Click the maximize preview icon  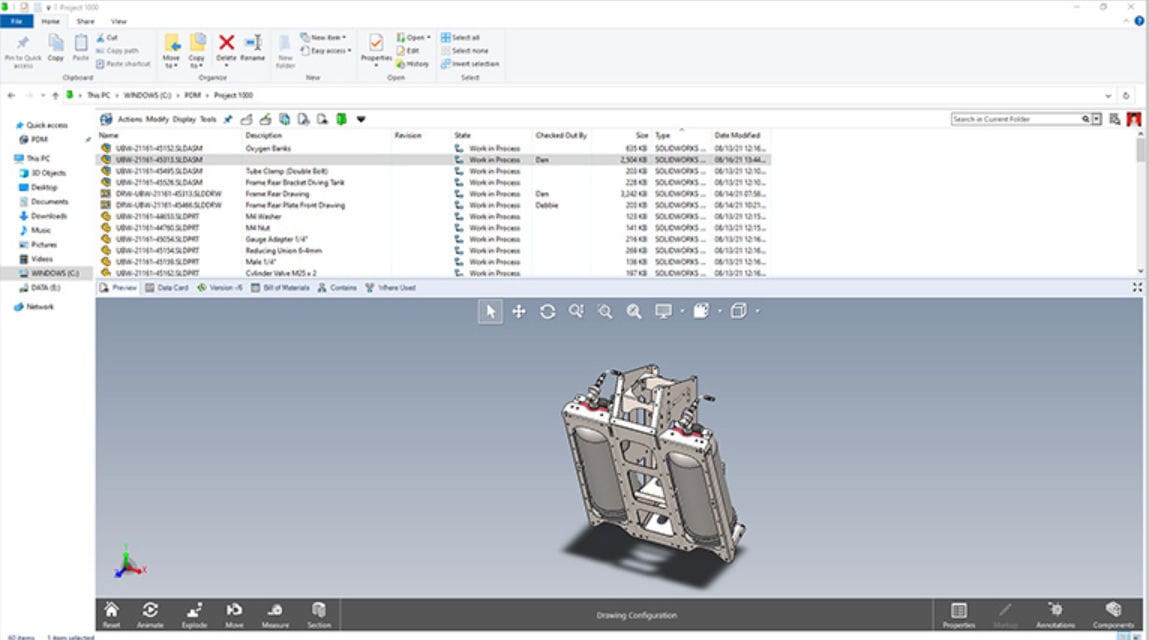[x=1137, y=287]
